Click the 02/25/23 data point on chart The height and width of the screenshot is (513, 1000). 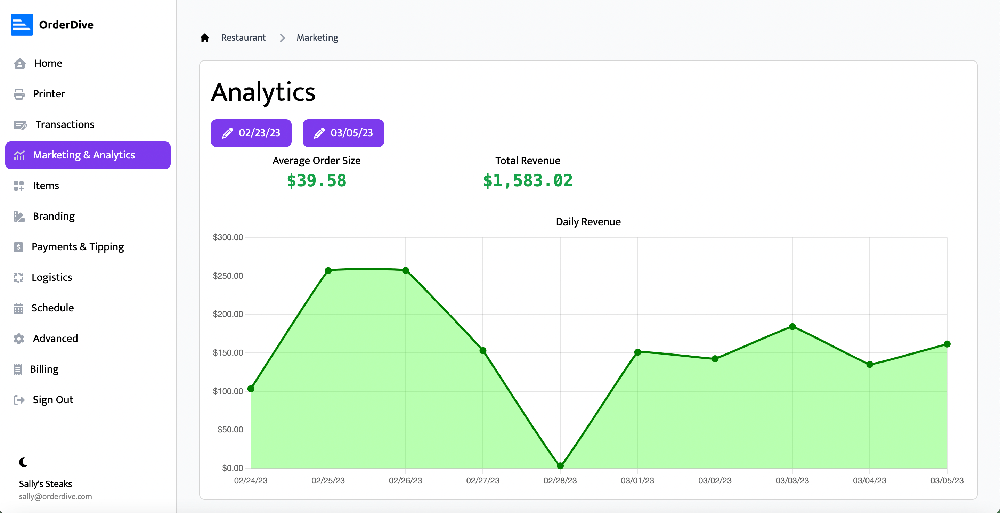(328, 271)
